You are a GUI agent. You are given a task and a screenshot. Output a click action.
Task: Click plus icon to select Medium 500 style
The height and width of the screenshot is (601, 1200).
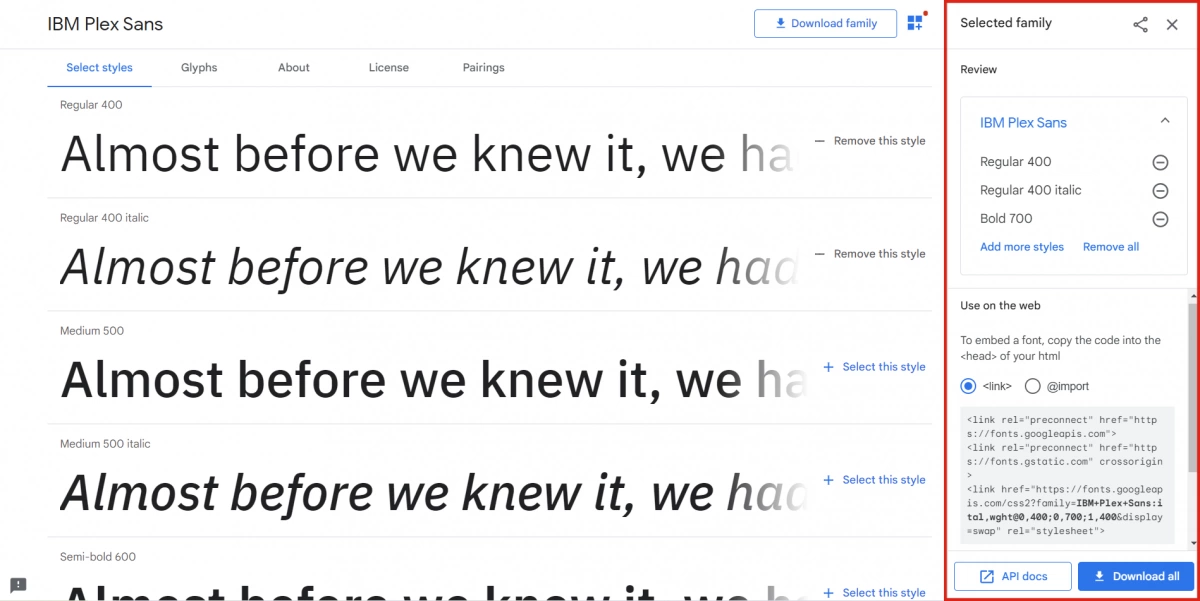pos(828,367)
